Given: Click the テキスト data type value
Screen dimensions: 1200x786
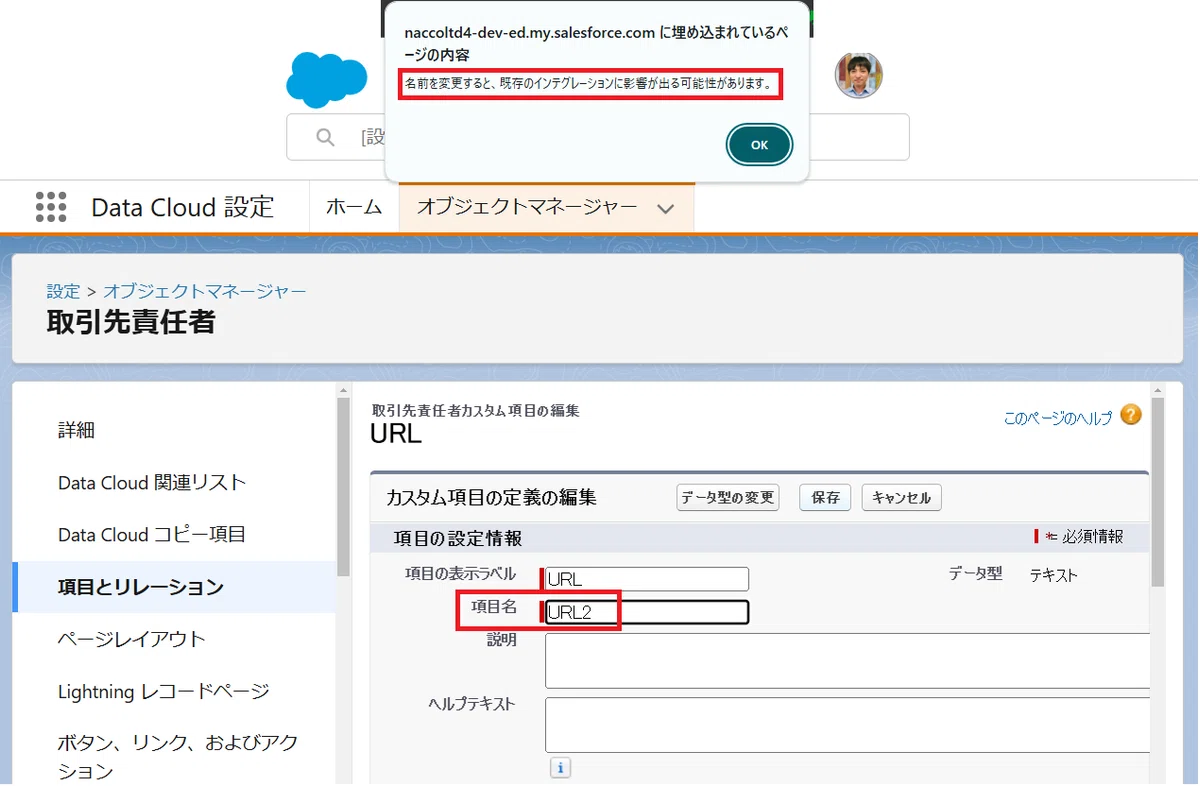Looking at the screenshot, I should 1054,575.
